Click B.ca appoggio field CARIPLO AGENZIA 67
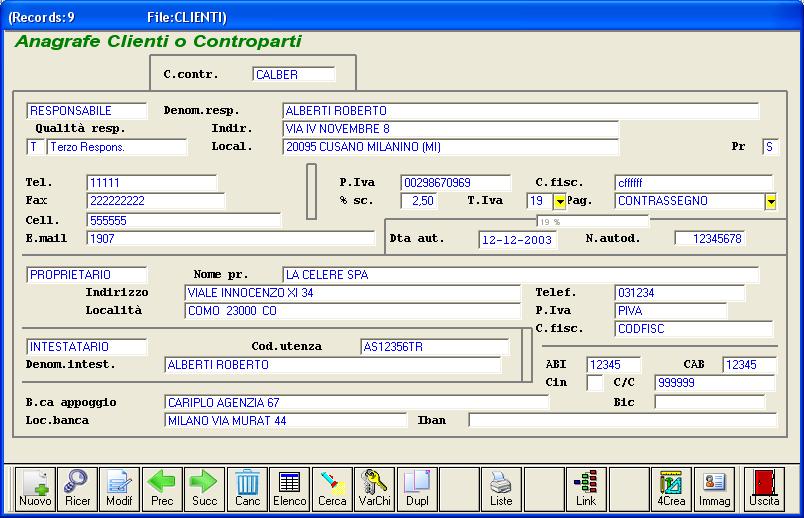Viewport: 804px width, 518px height. coord(356,403)
